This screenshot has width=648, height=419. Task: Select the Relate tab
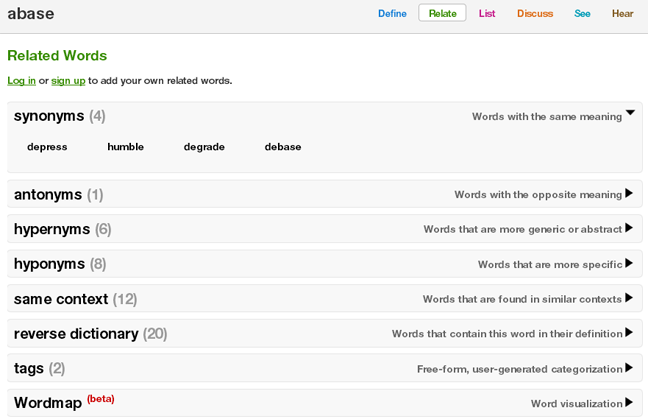click(x=442, y=13)
